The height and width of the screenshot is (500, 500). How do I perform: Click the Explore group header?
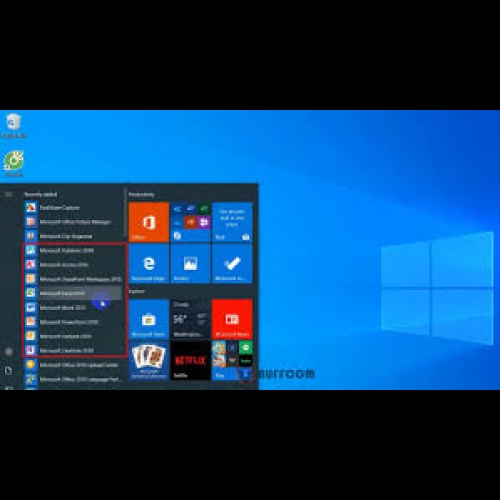tap(137, 291)
